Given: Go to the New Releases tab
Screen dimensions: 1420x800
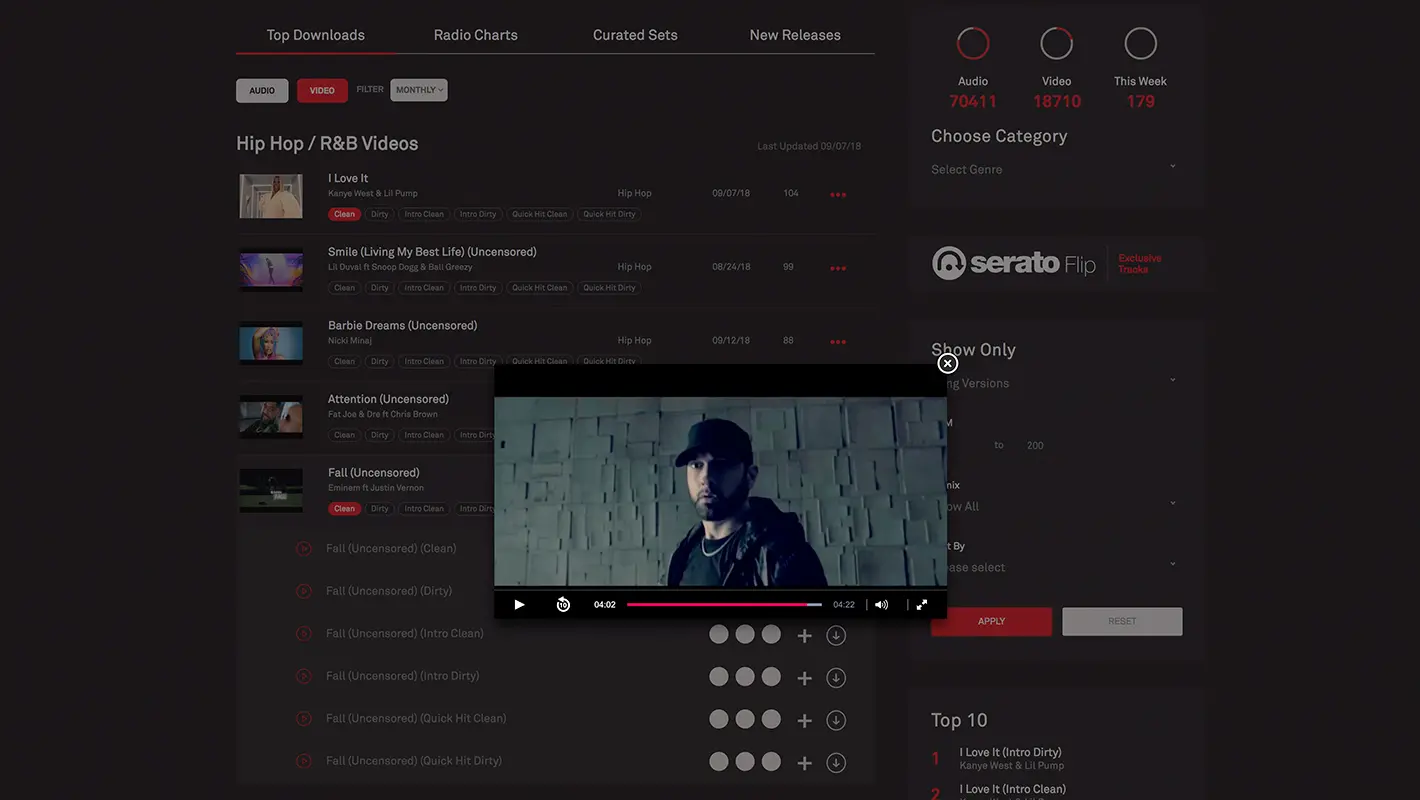Looking at the screenshot, I should click(x=795, y=35).
